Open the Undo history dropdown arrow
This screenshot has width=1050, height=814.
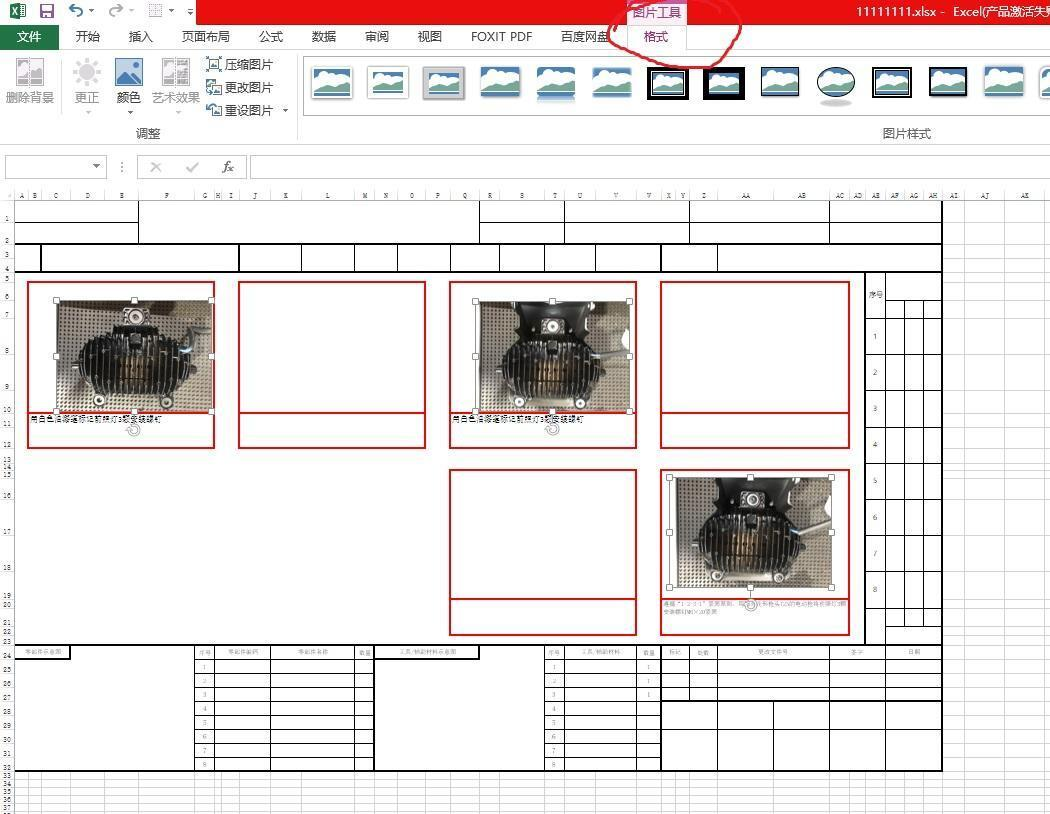(x=92, y=12)
